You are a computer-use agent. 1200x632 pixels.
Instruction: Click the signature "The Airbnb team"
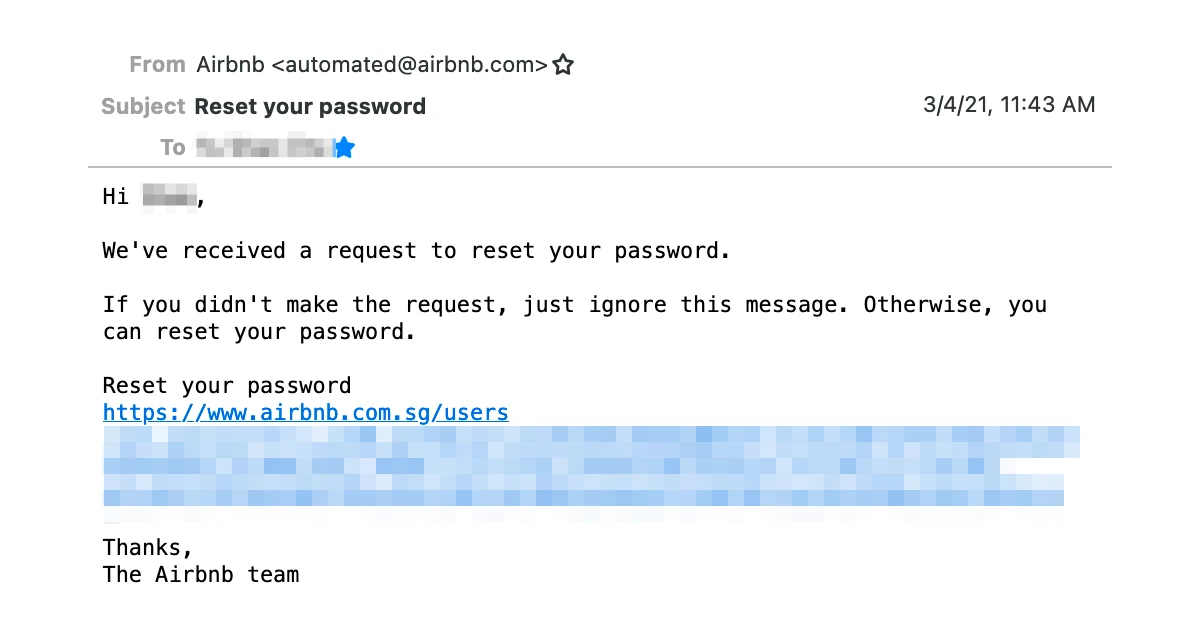201,574
